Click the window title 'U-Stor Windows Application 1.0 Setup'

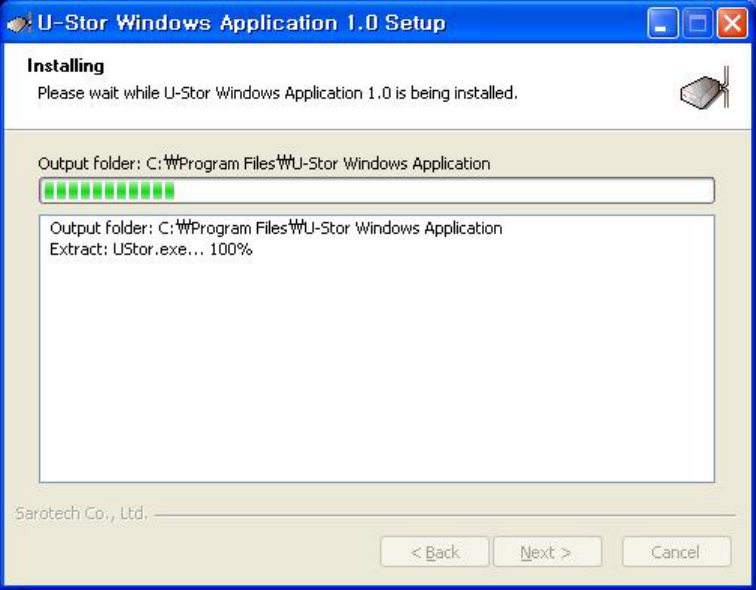(x=242, y=23)
